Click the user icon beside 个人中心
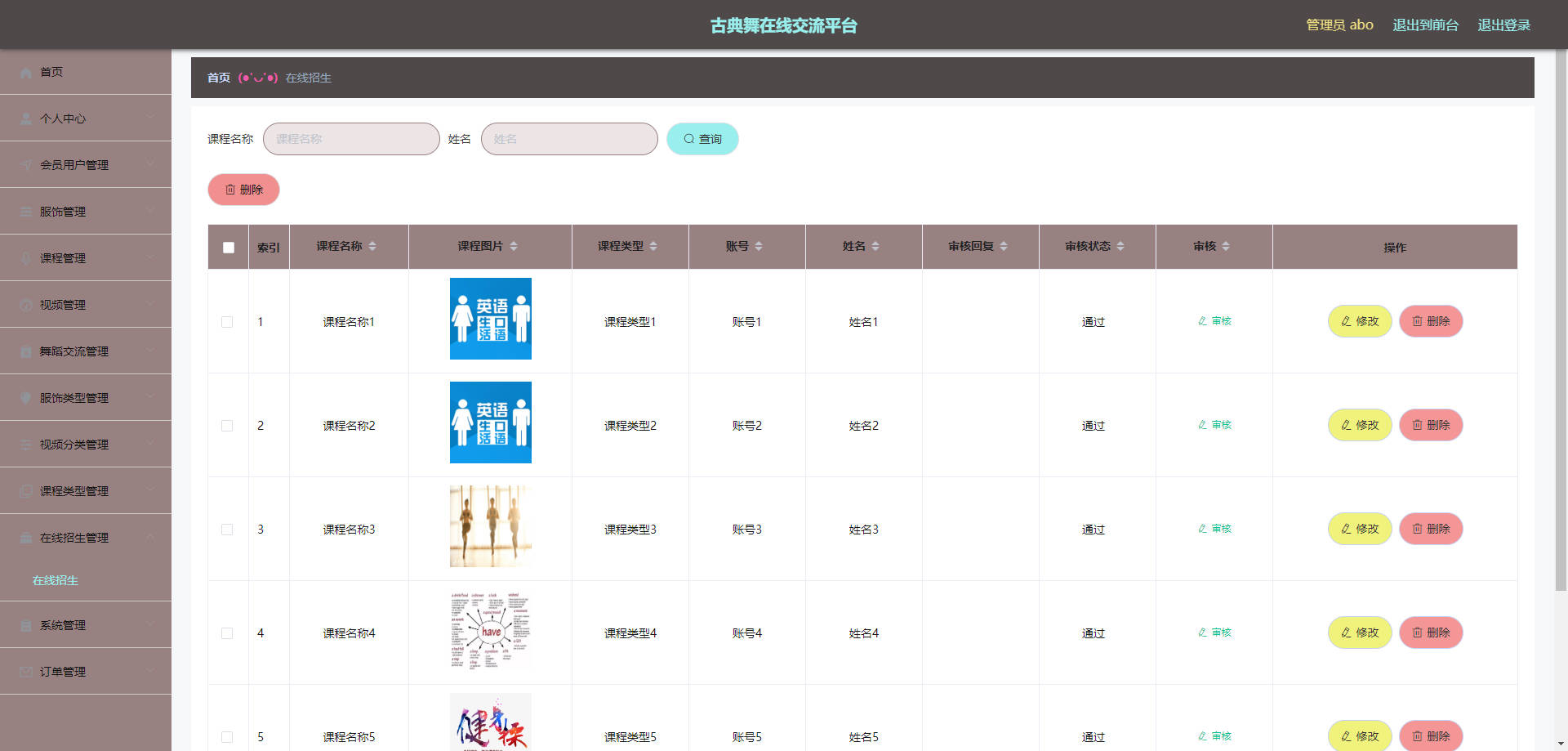Screen dimensions: 1568x751 click(26, 119)
